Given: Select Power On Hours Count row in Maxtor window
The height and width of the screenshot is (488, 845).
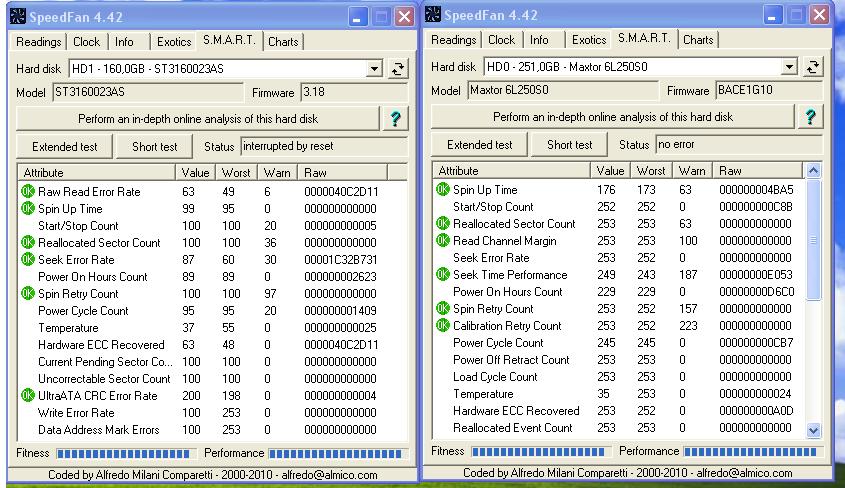Looking at the screenshot, I should 619,291.
